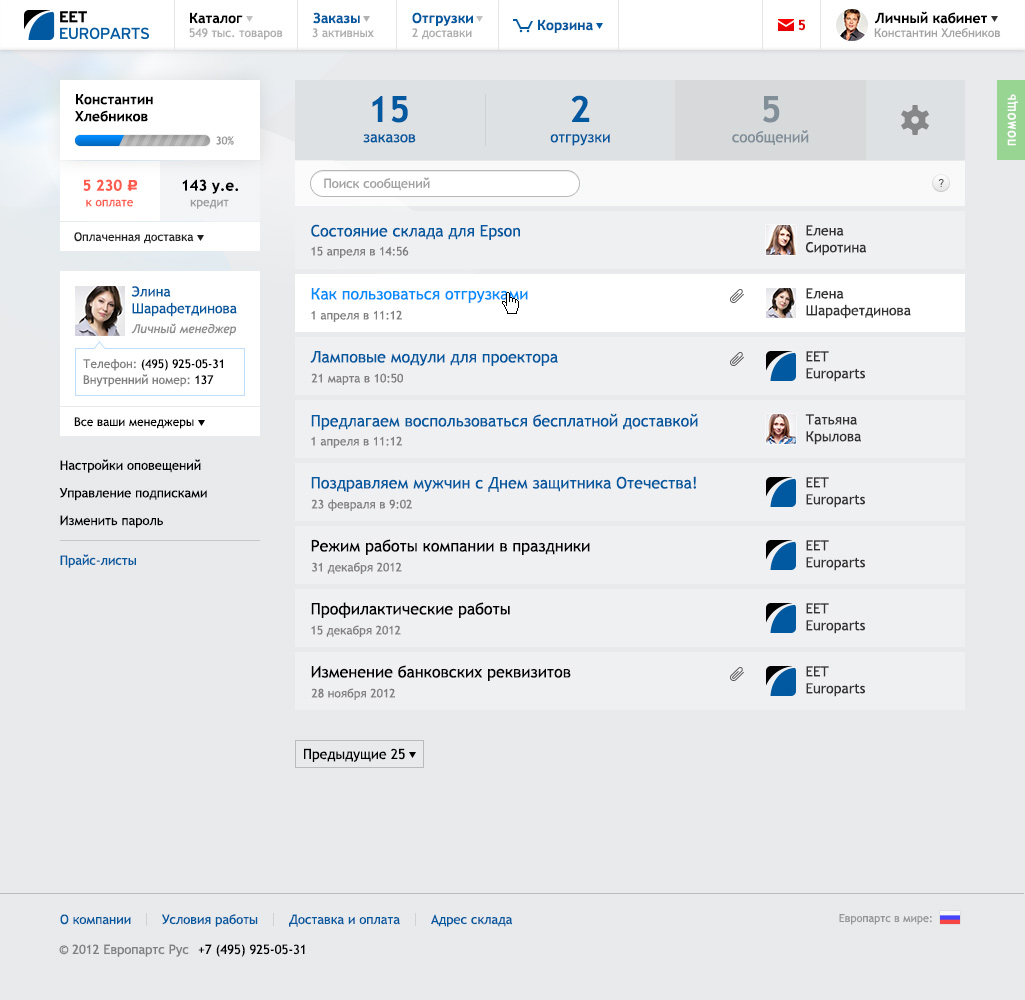Click the red envelope messages icon

[785, 26]
